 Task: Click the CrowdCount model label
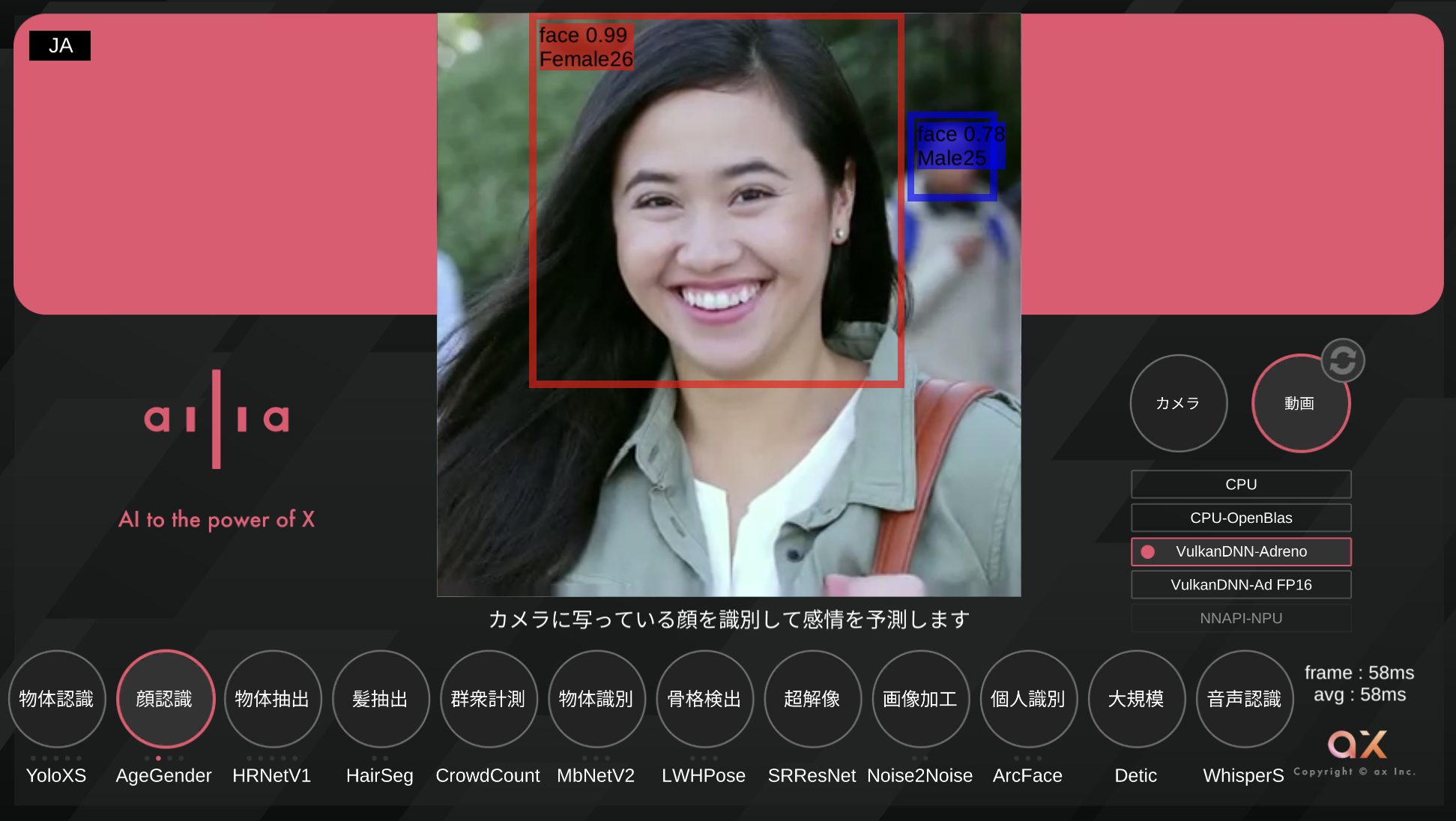[488, 775]
